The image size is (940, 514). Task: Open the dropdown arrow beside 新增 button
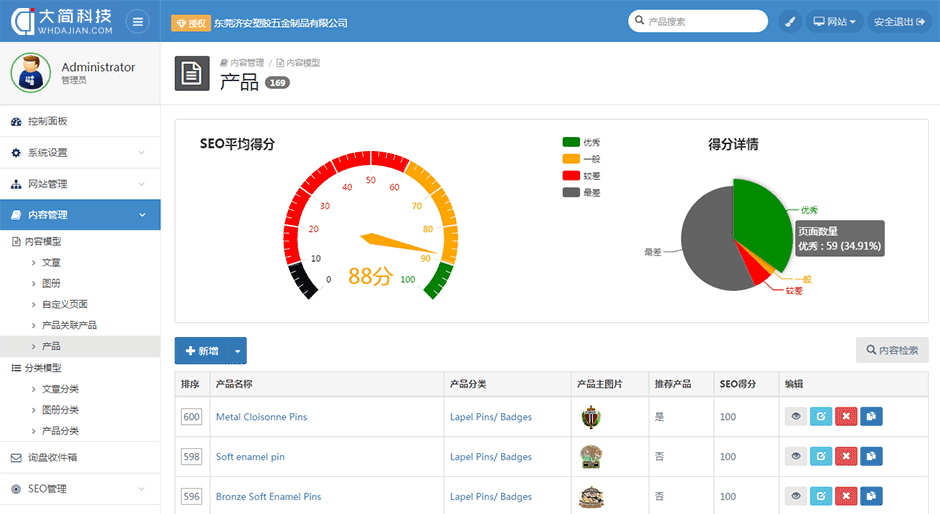(x=237, y=351)
